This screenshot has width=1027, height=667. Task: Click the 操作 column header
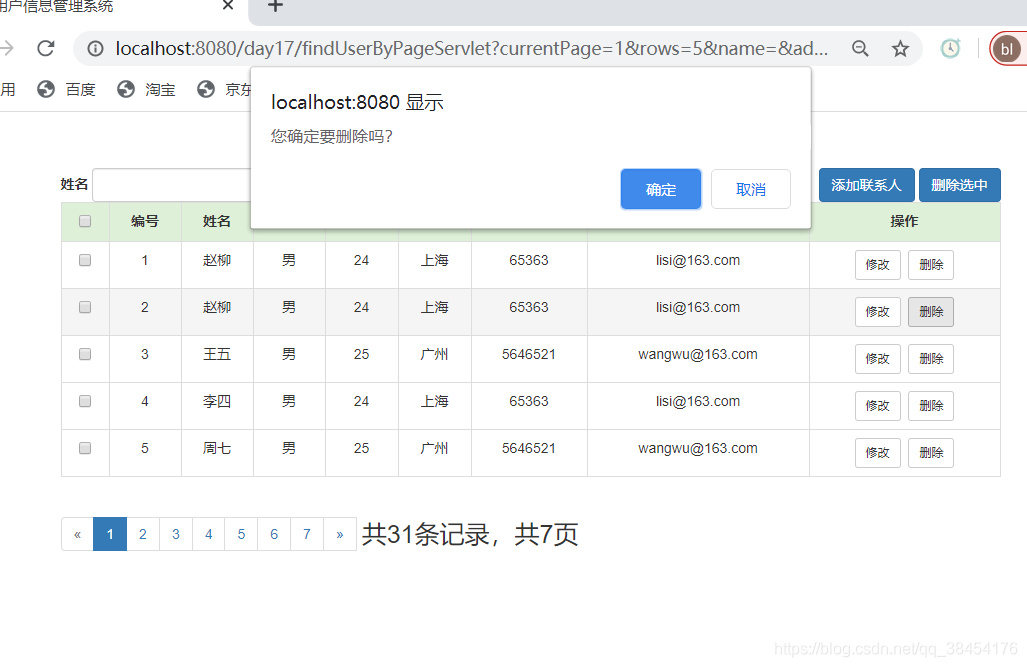point(905,221)
